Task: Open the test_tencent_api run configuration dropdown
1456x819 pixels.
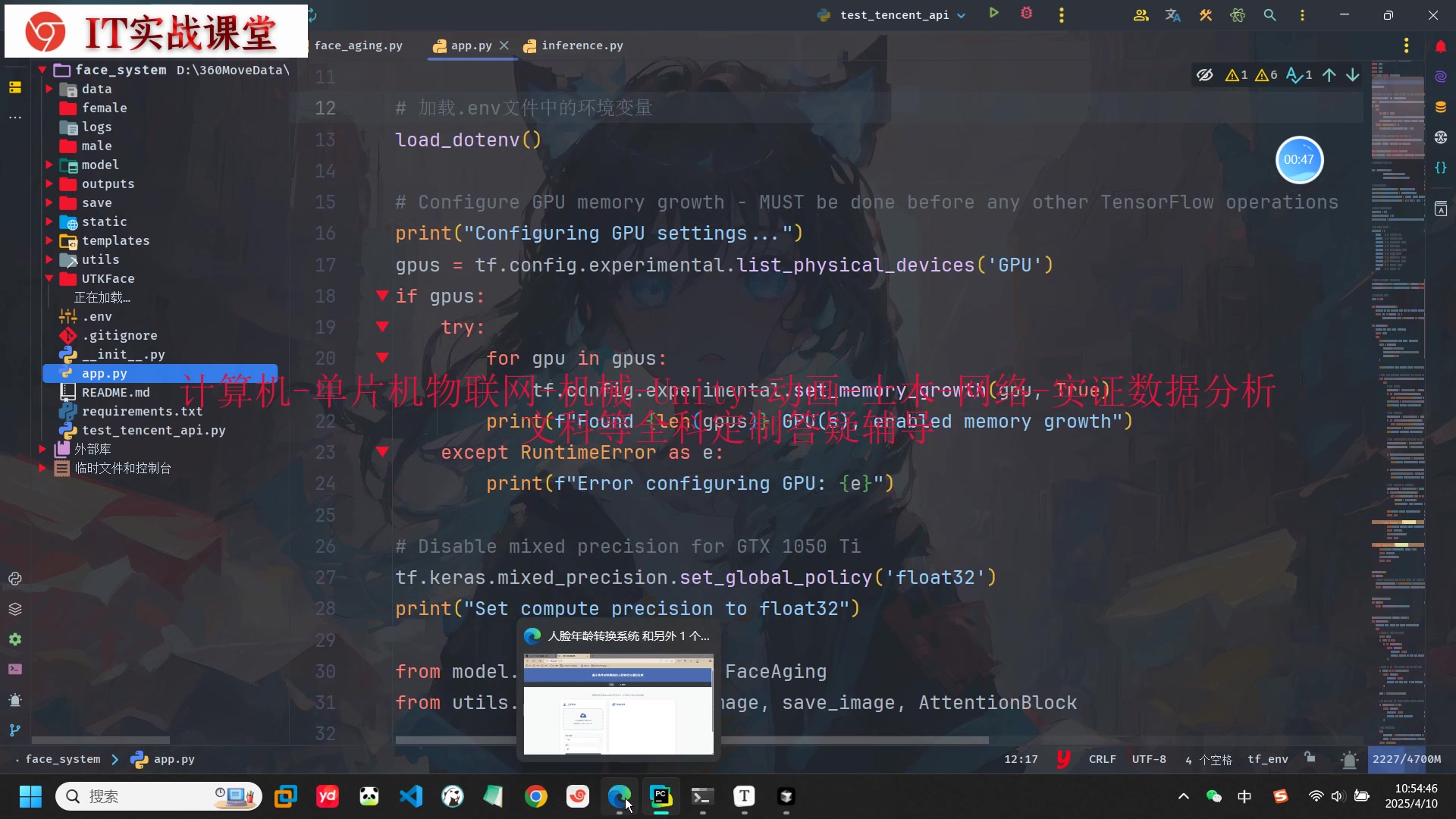Action: [x=962, y=15]
